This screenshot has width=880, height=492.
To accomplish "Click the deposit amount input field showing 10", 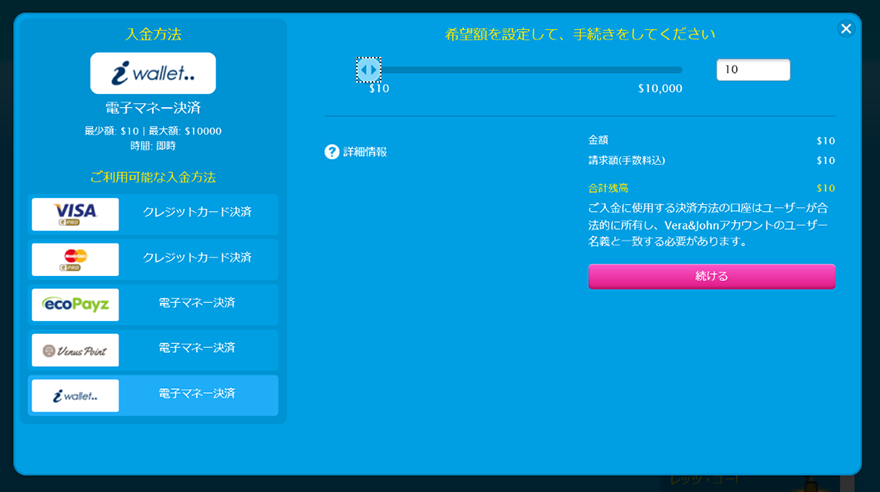I will coord(753,70).
